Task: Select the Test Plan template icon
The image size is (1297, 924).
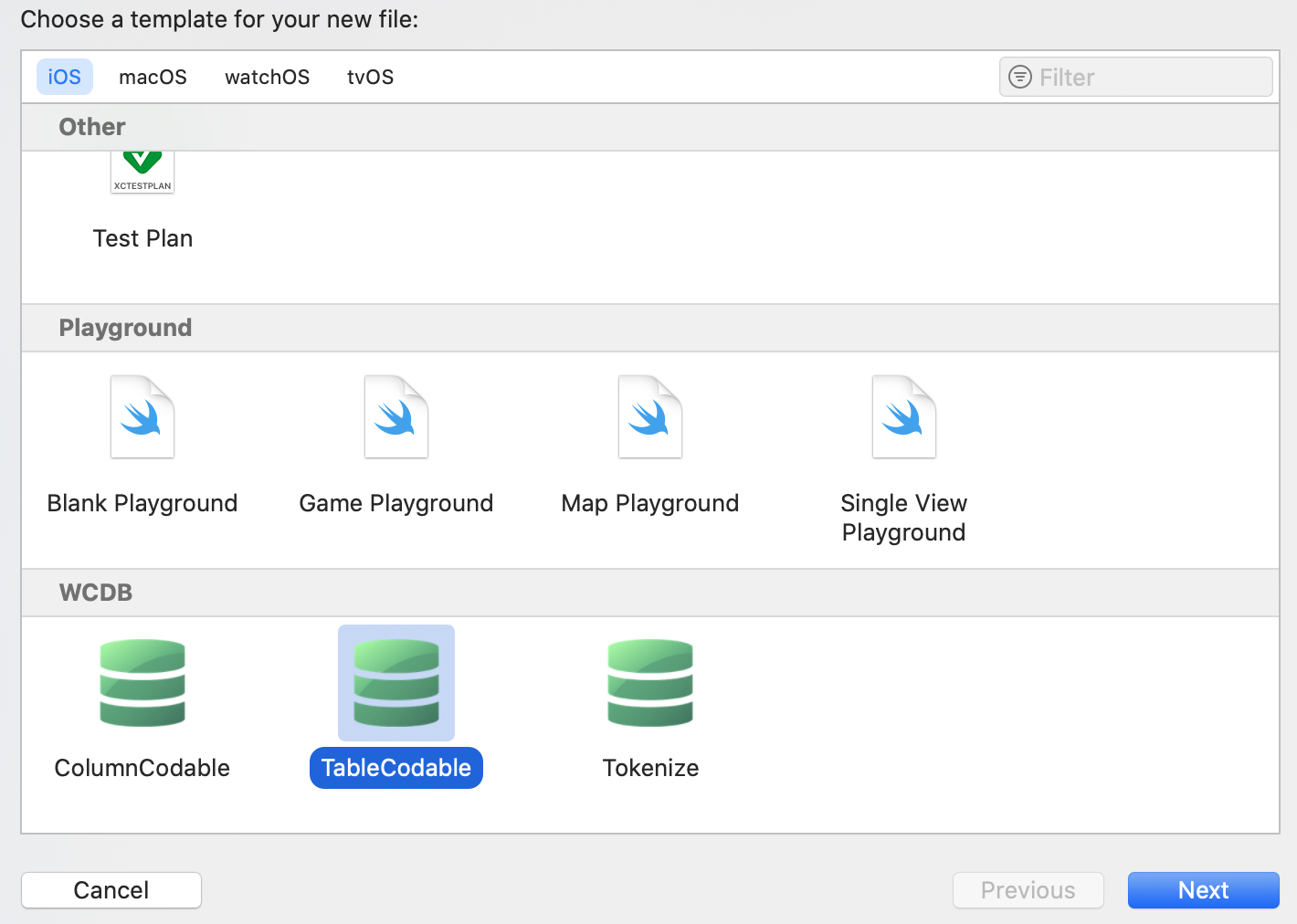Action: pos(142,173)
